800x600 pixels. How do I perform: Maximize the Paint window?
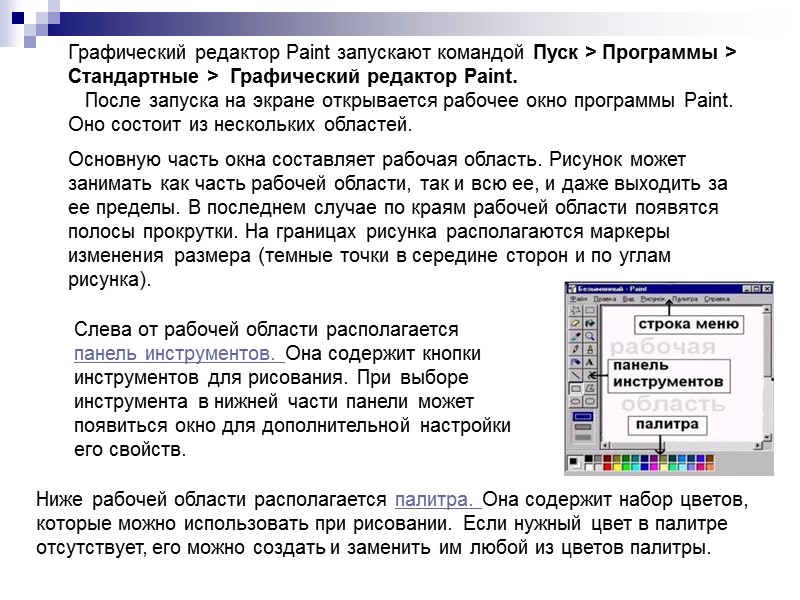(756, 289)
